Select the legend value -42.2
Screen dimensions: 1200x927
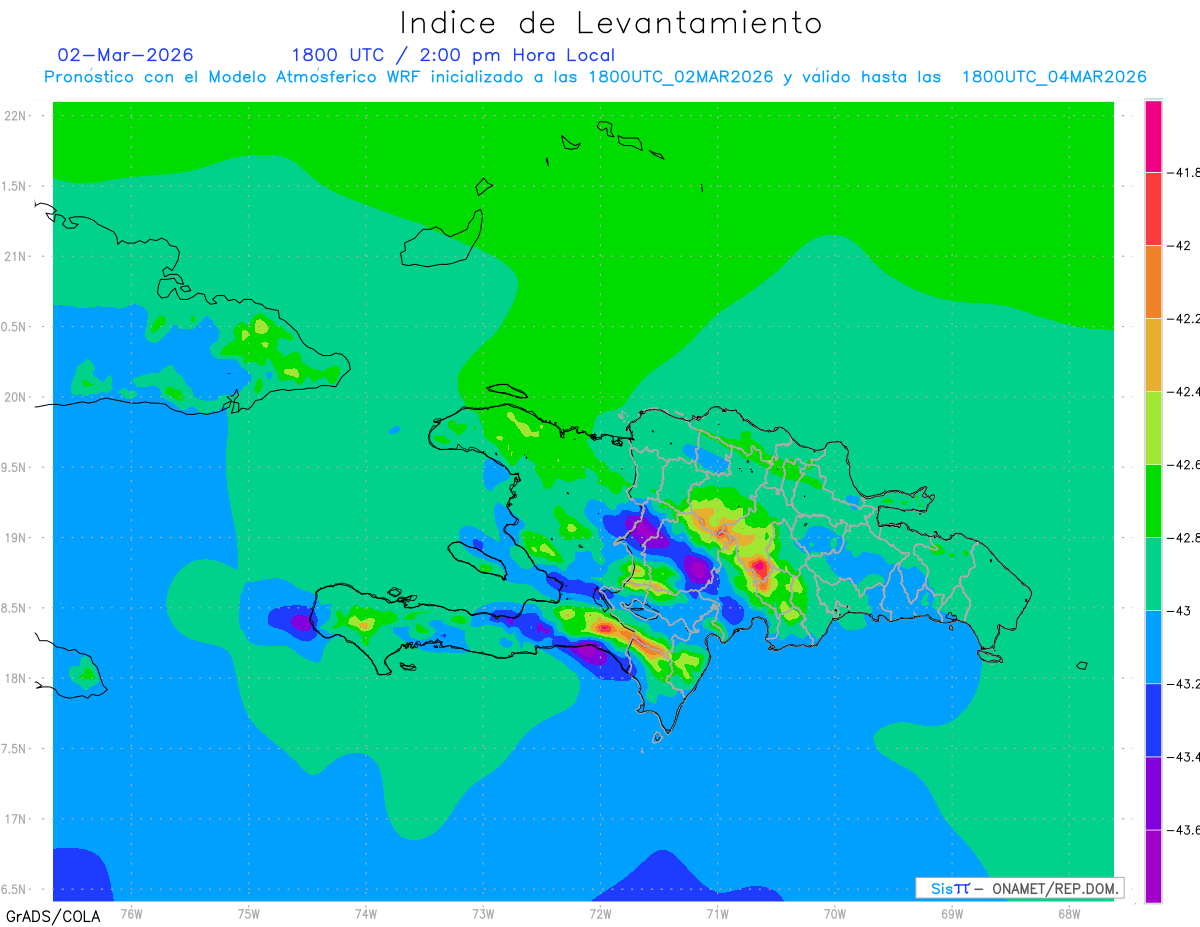(1183, 318)
